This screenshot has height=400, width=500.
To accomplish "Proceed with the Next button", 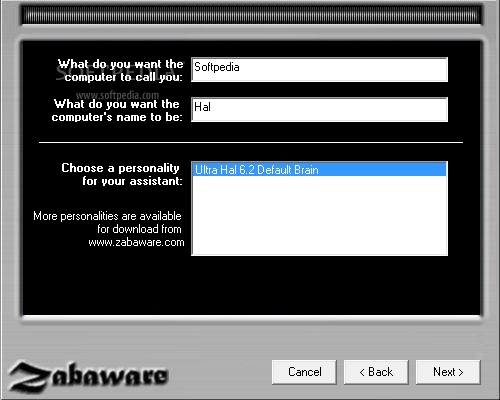I will point(448,372).
